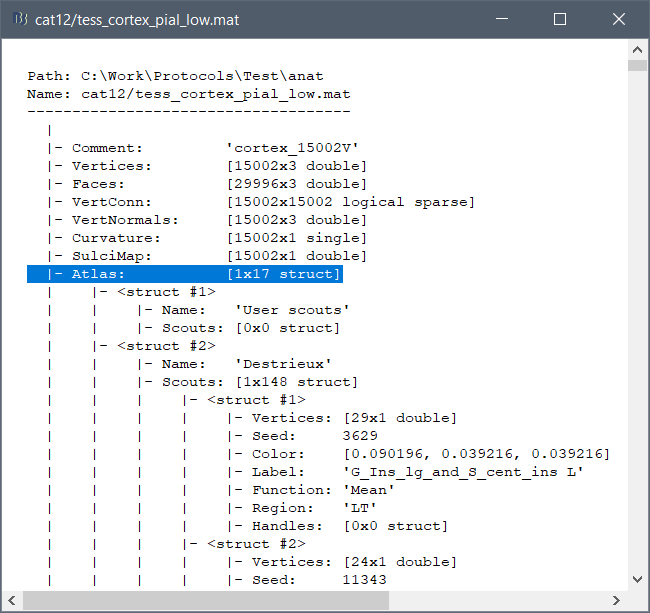Click the vertical scrollbar thumb

637,66
